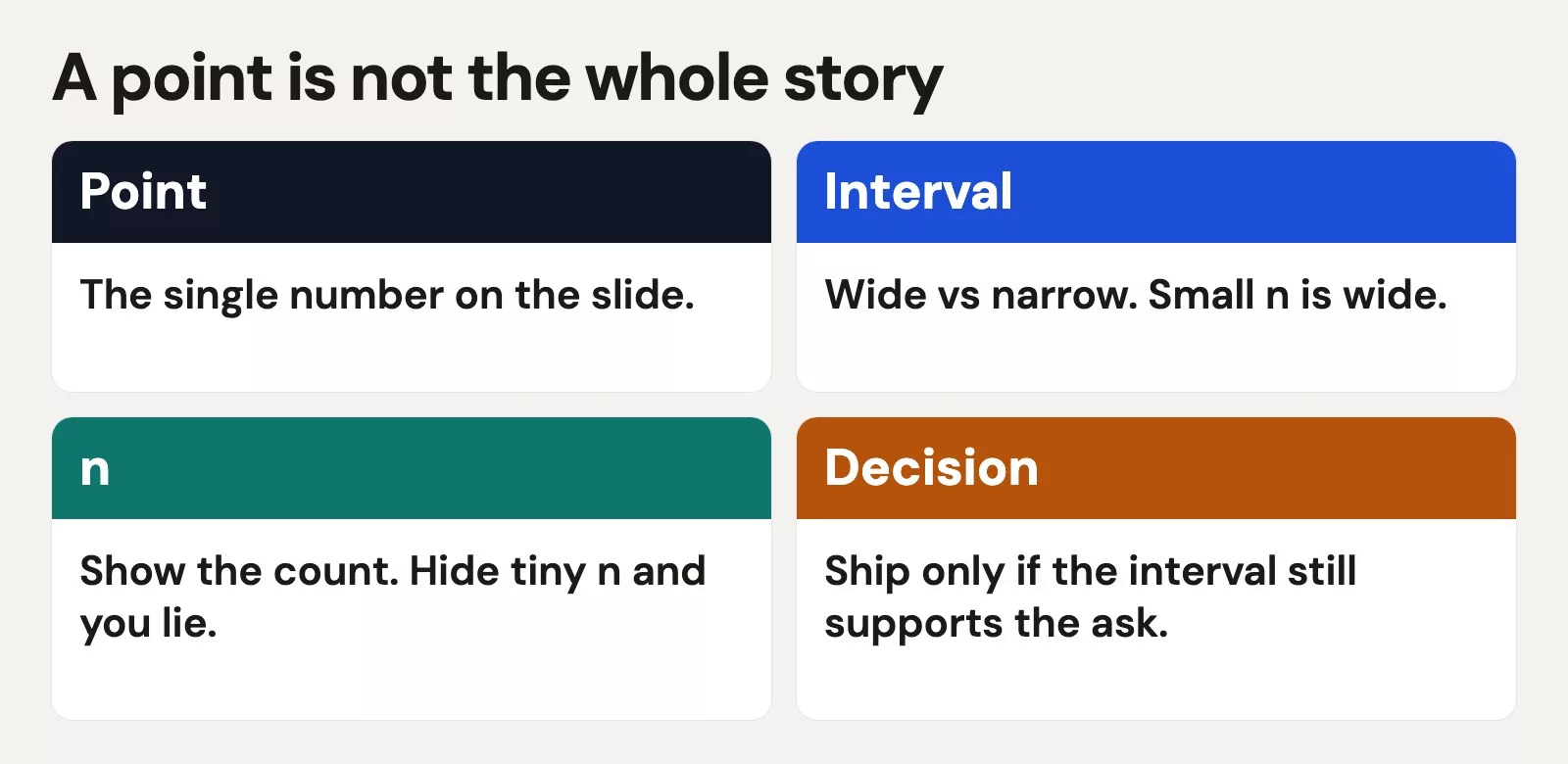
Task: Click the orange Decision card header
Action: (x=1156, y=468)
